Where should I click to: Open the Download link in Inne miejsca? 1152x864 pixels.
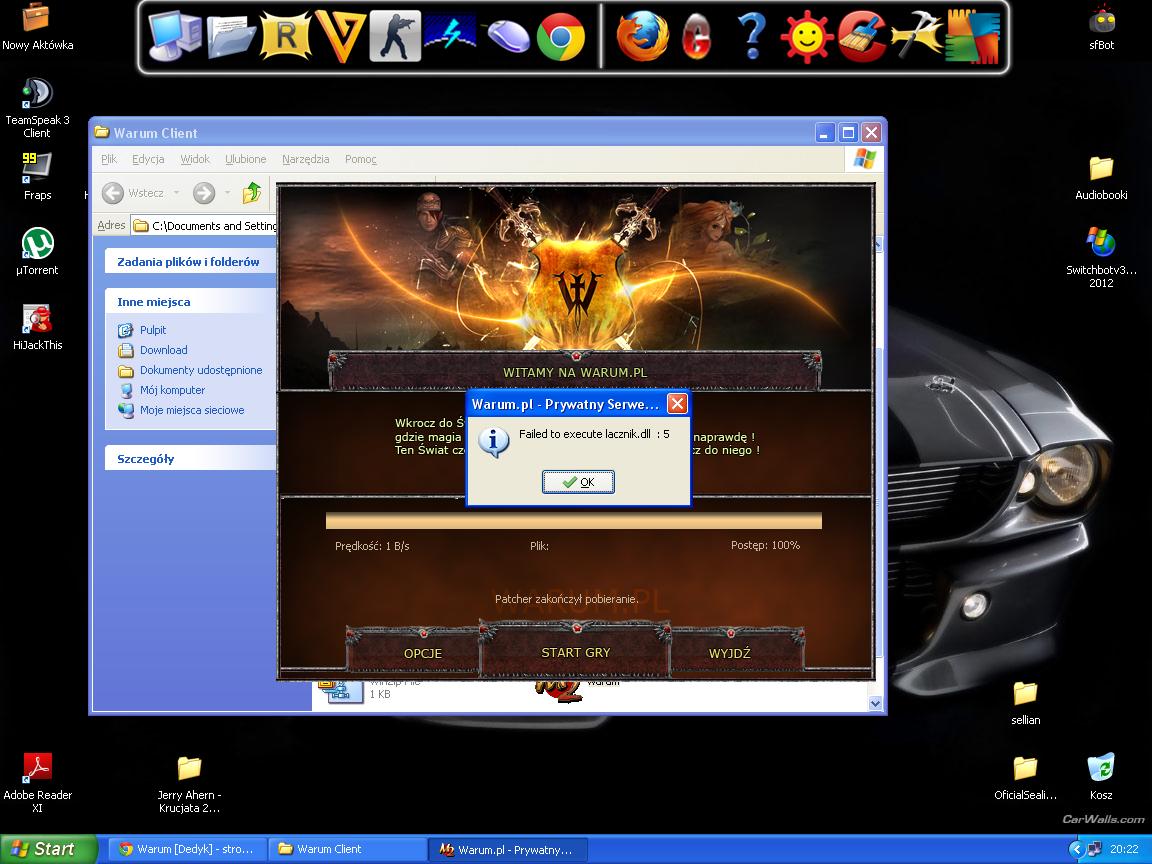tap(163, 350)
